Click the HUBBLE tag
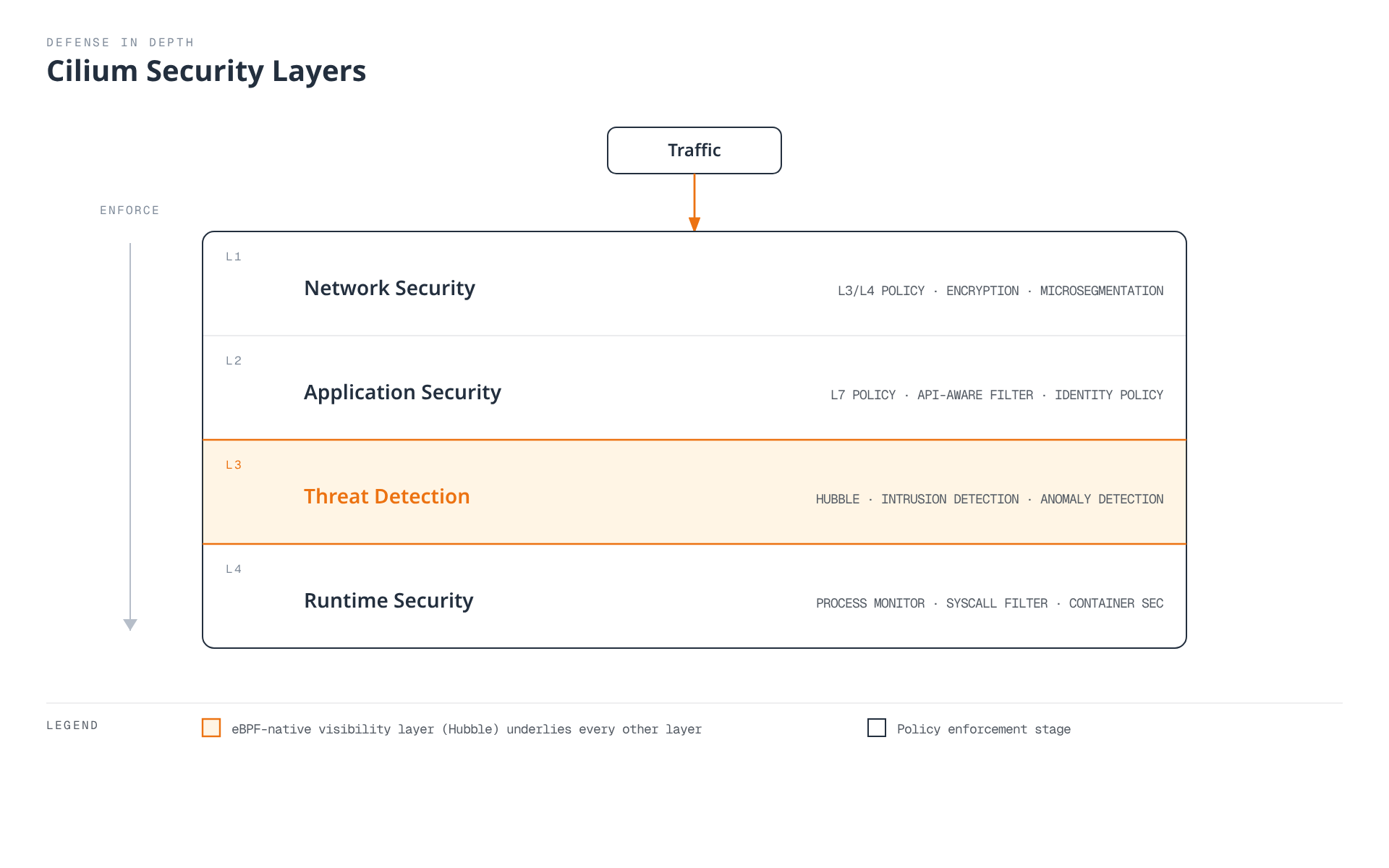1389x868 pixels. coord(838,499)
